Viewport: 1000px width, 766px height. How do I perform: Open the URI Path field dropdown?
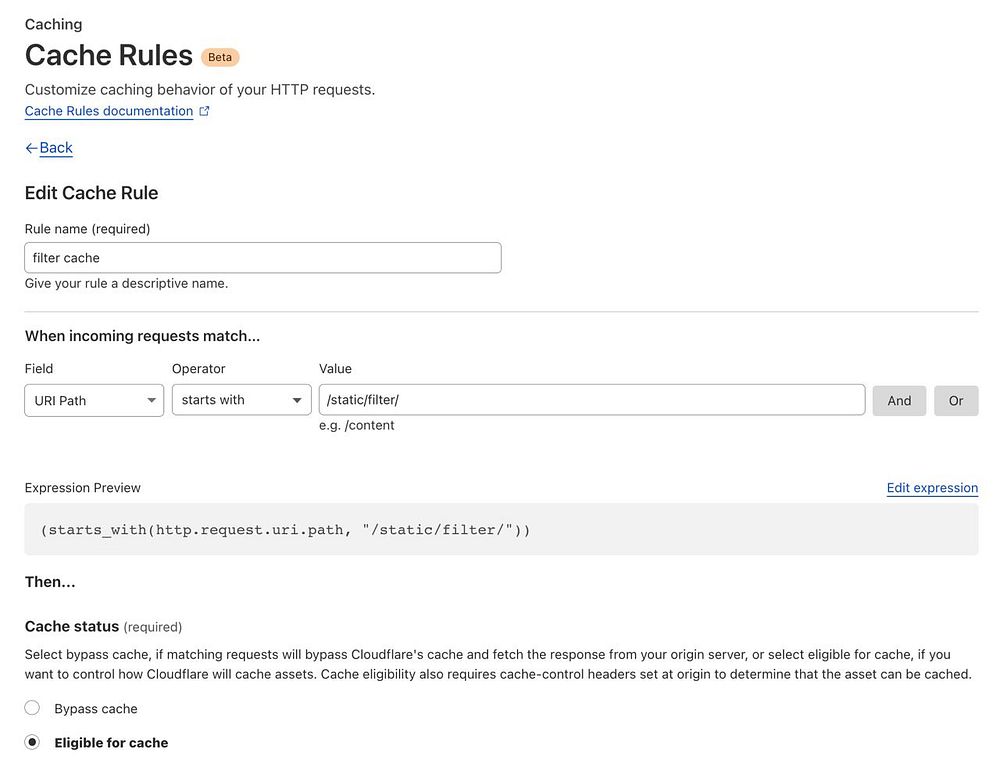pyautogui.click(x=93, y=401)
